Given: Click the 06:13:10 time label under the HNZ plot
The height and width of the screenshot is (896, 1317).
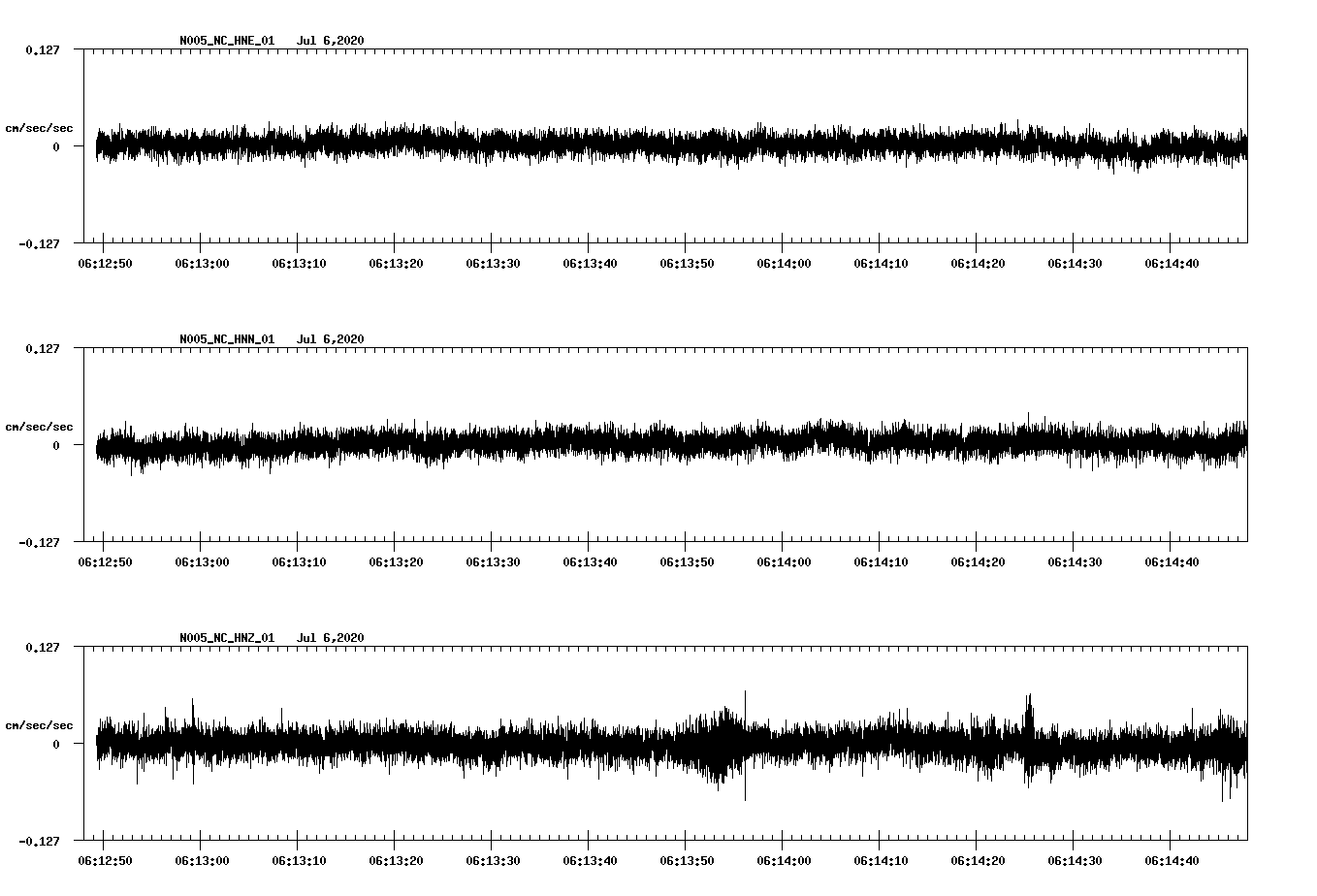Looking at the screenshot, I should (x=299, y=861).
